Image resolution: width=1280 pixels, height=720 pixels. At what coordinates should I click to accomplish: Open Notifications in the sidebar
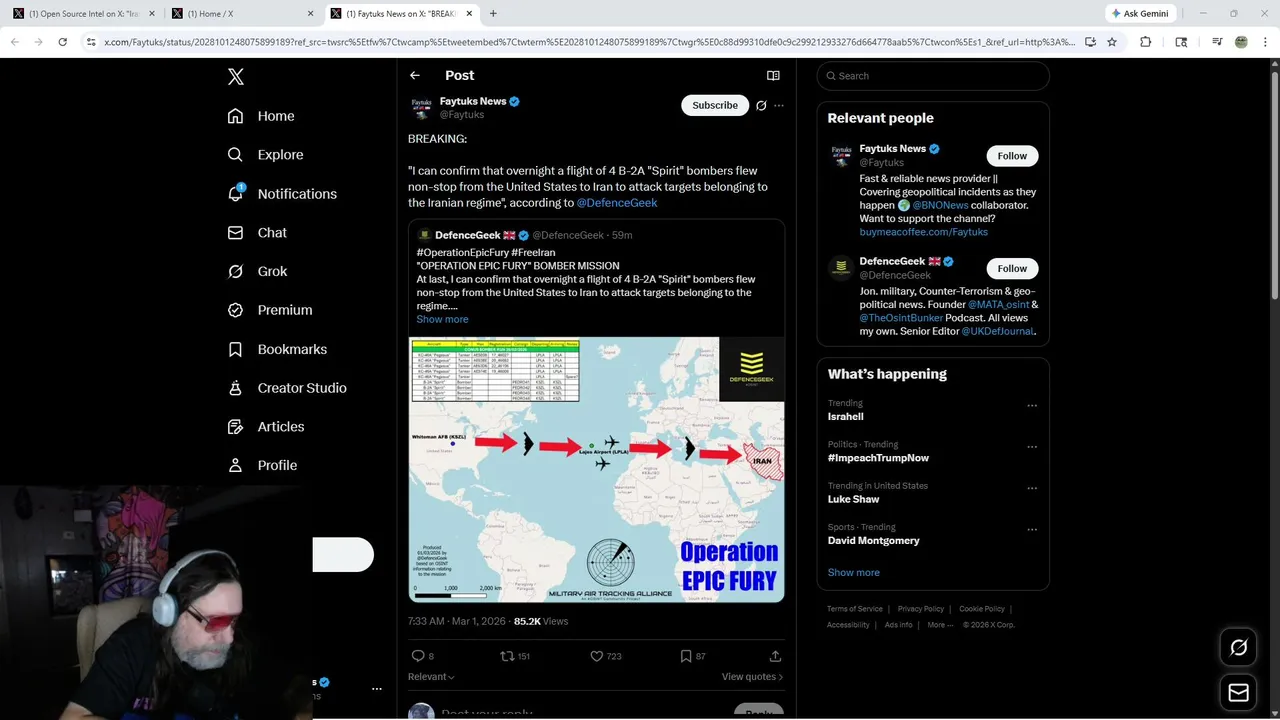(x=282, y=194)
